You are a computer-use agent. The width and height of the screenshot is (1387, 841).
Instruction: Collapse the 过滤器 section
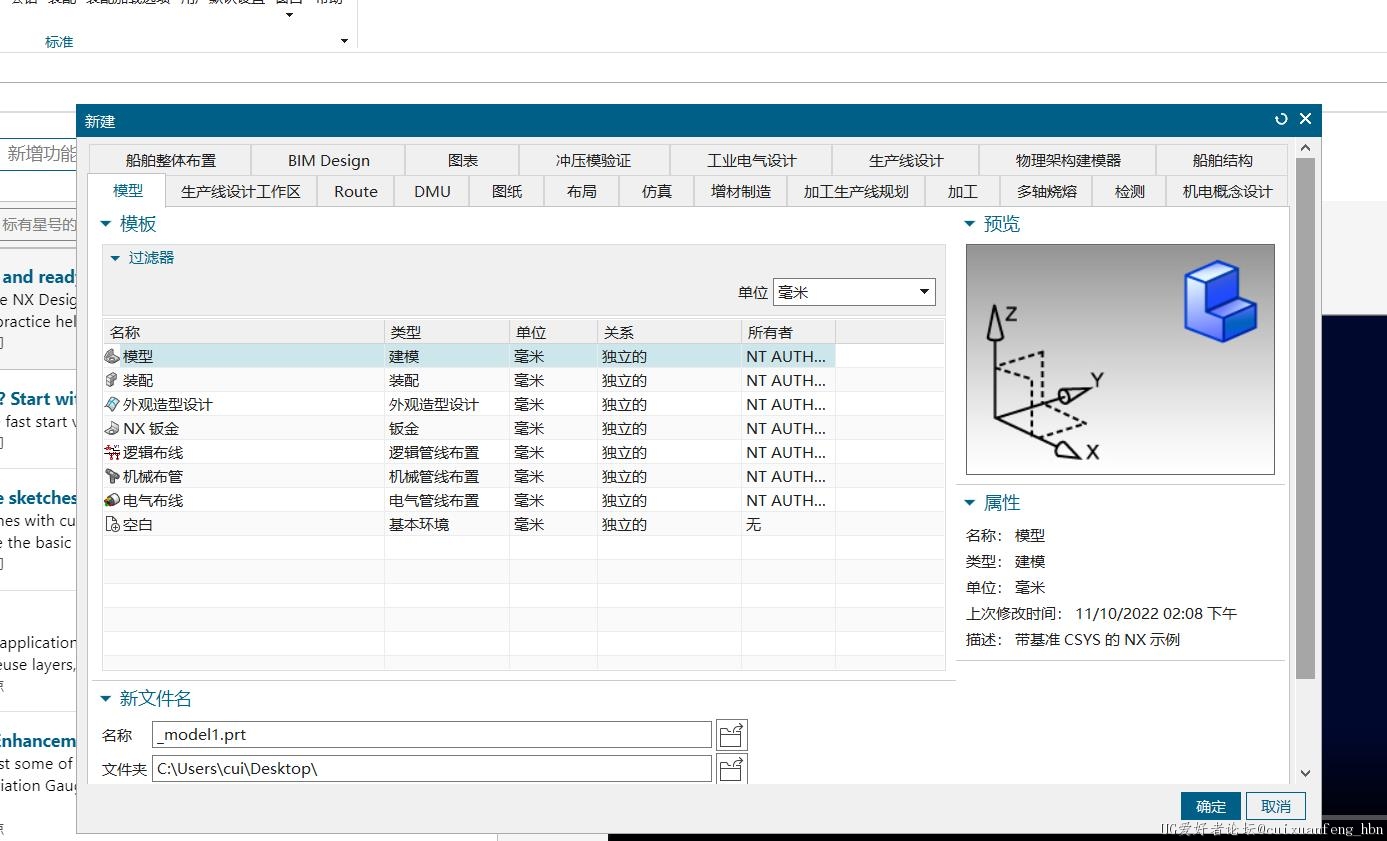tap(115, 258)
